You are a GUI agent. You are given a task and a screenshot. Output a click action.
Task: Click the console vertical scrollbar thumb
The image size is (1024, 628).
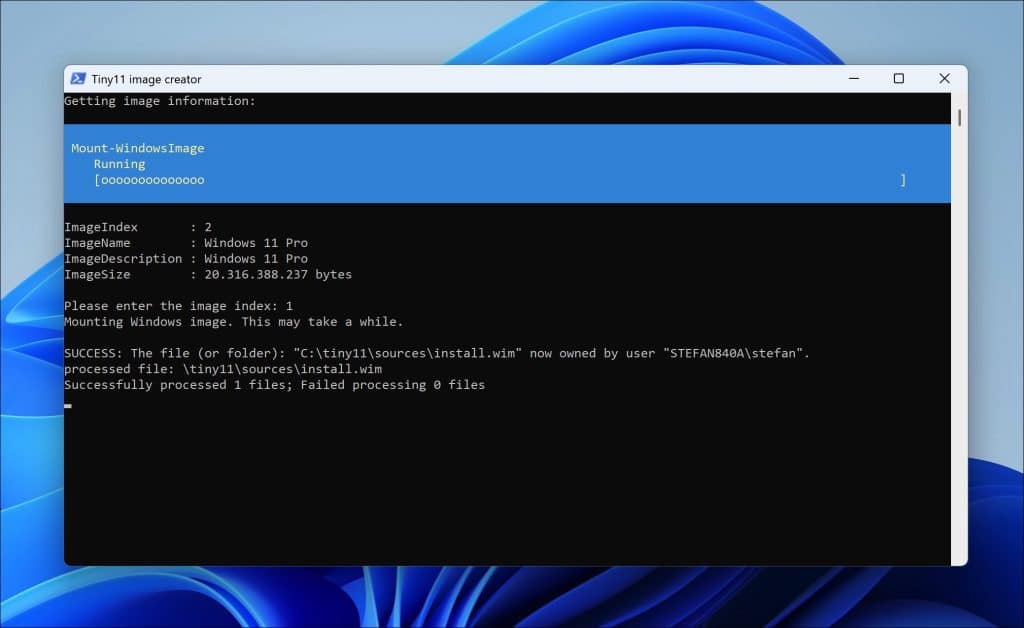click(x=959, y=118)
